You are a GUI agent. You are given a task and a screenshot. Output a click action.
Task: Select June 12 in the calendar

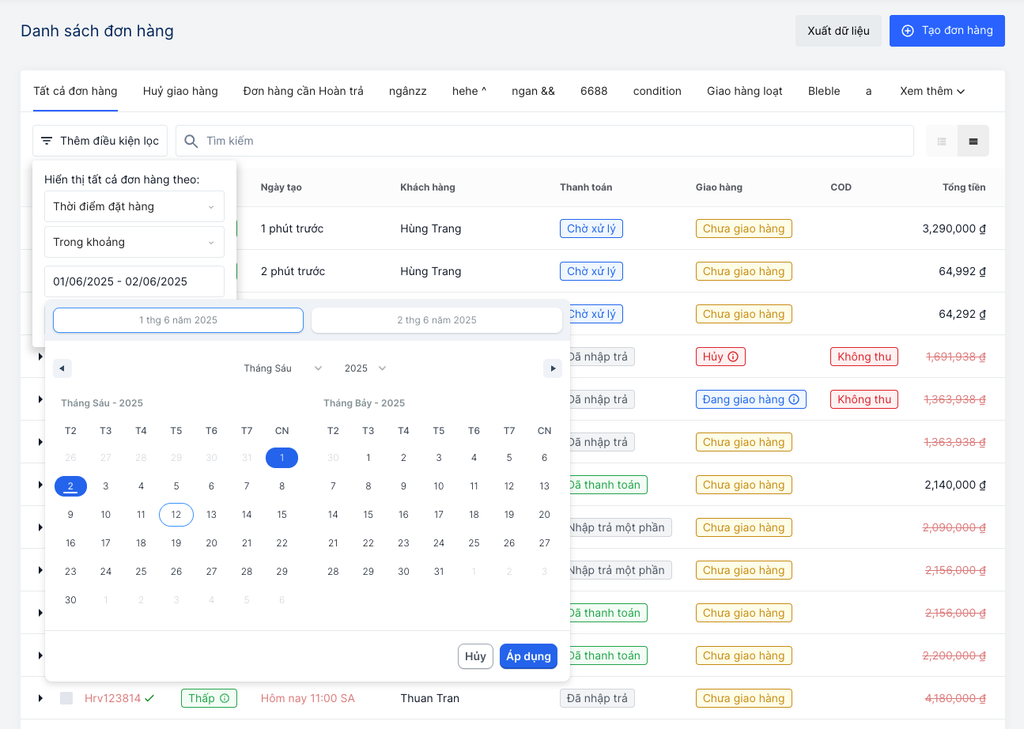(176, 515)
